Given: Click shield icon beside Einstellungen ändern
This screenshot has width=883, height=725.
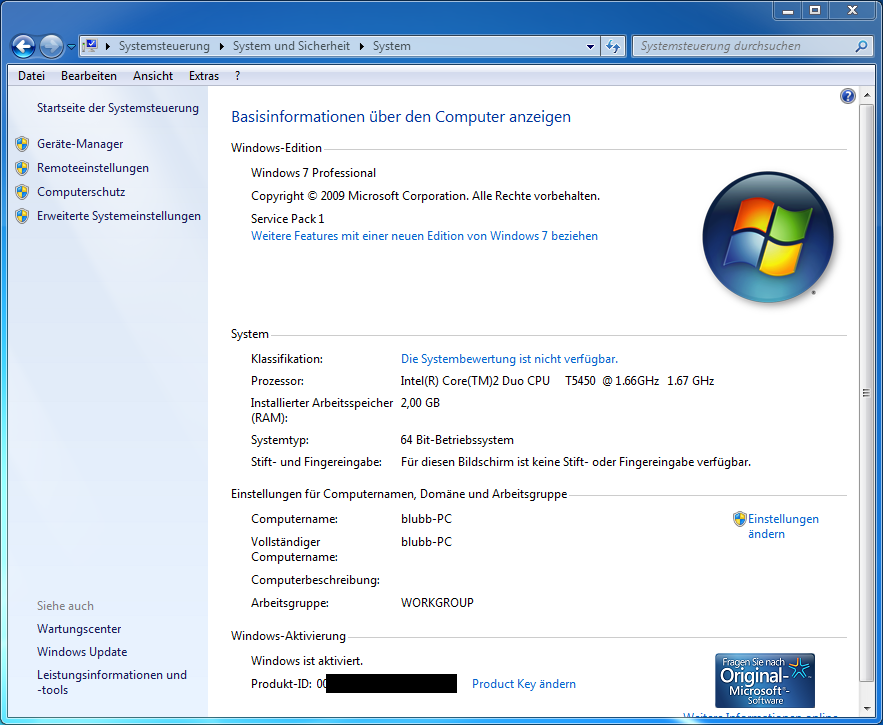Looking at the screenshot, I should click(x=739, y=519).
